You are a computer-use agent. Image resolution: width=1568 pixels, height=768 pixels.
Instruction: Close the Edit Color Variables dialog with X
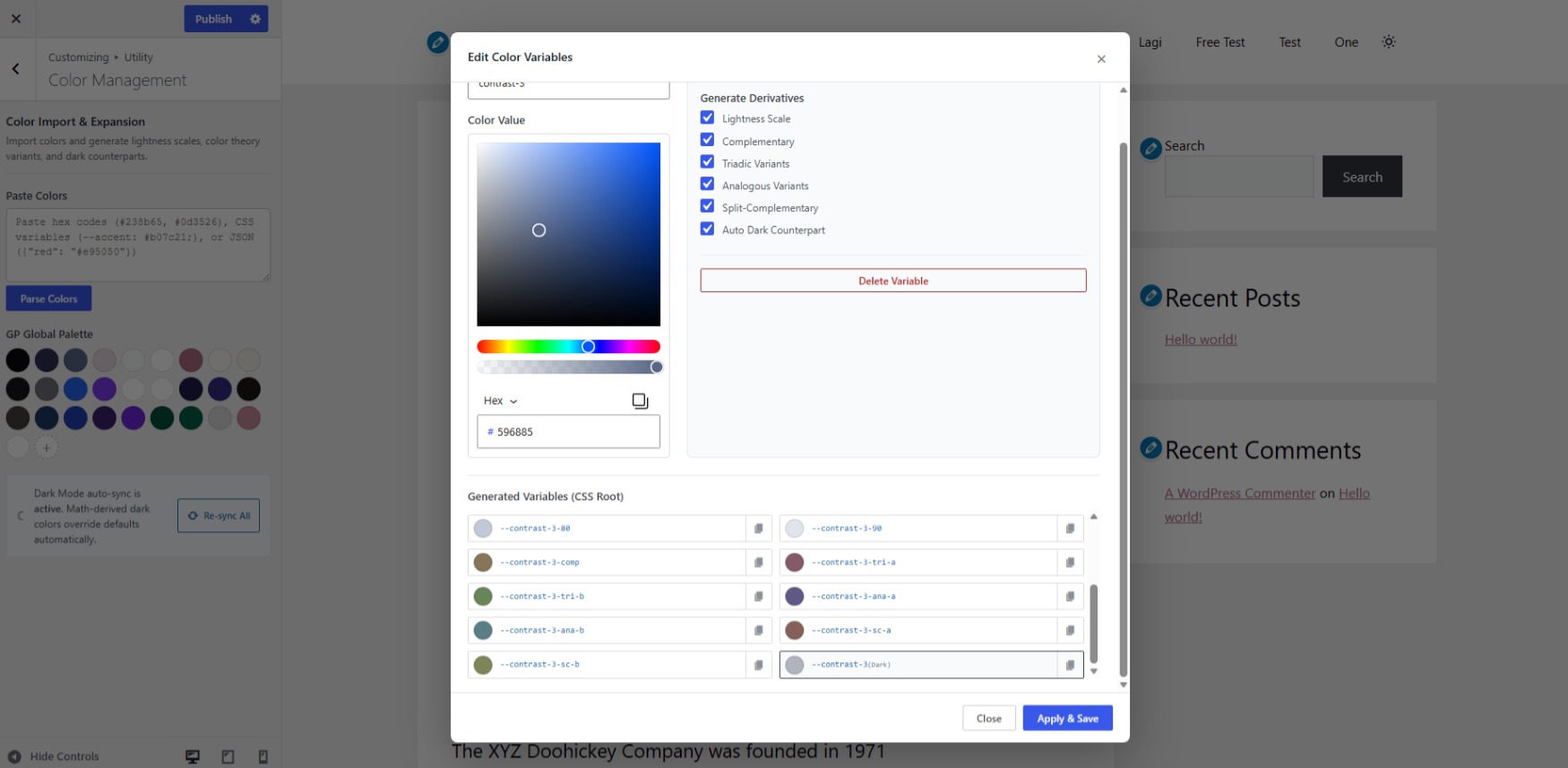pos(1101,59)
